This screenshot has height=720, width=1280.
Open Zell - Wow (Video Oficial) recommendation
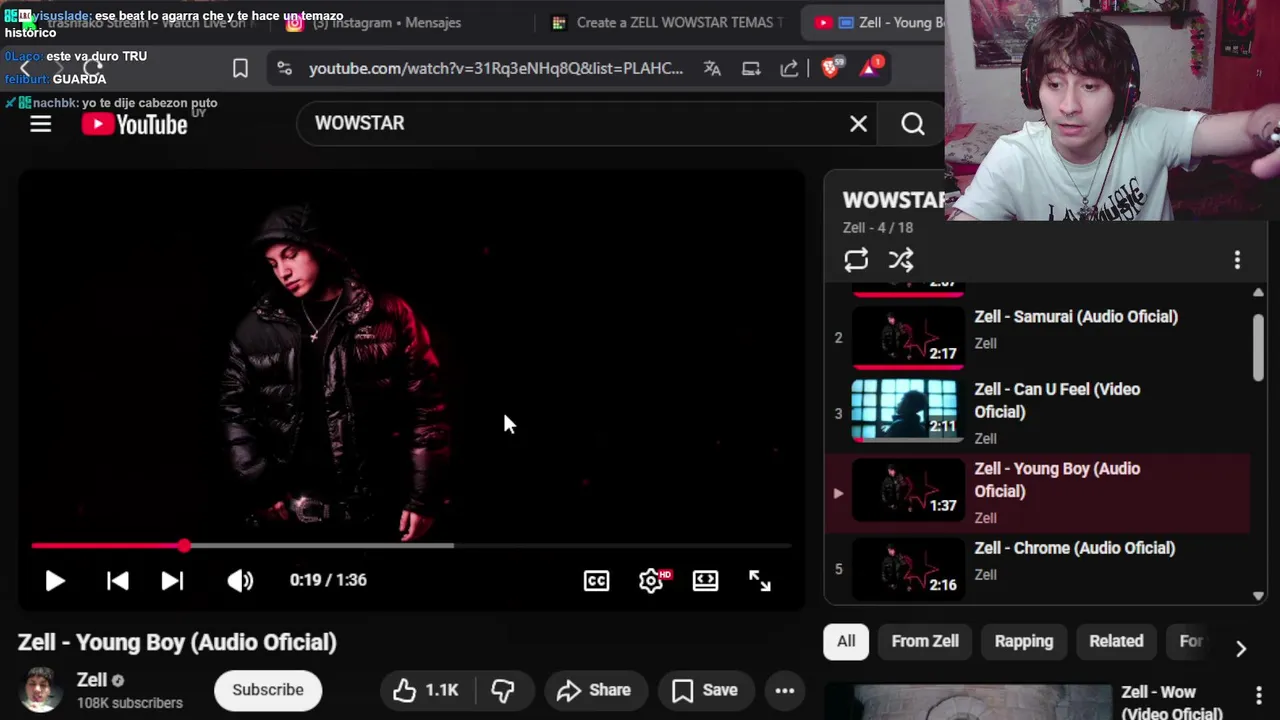coord(1171,702)
